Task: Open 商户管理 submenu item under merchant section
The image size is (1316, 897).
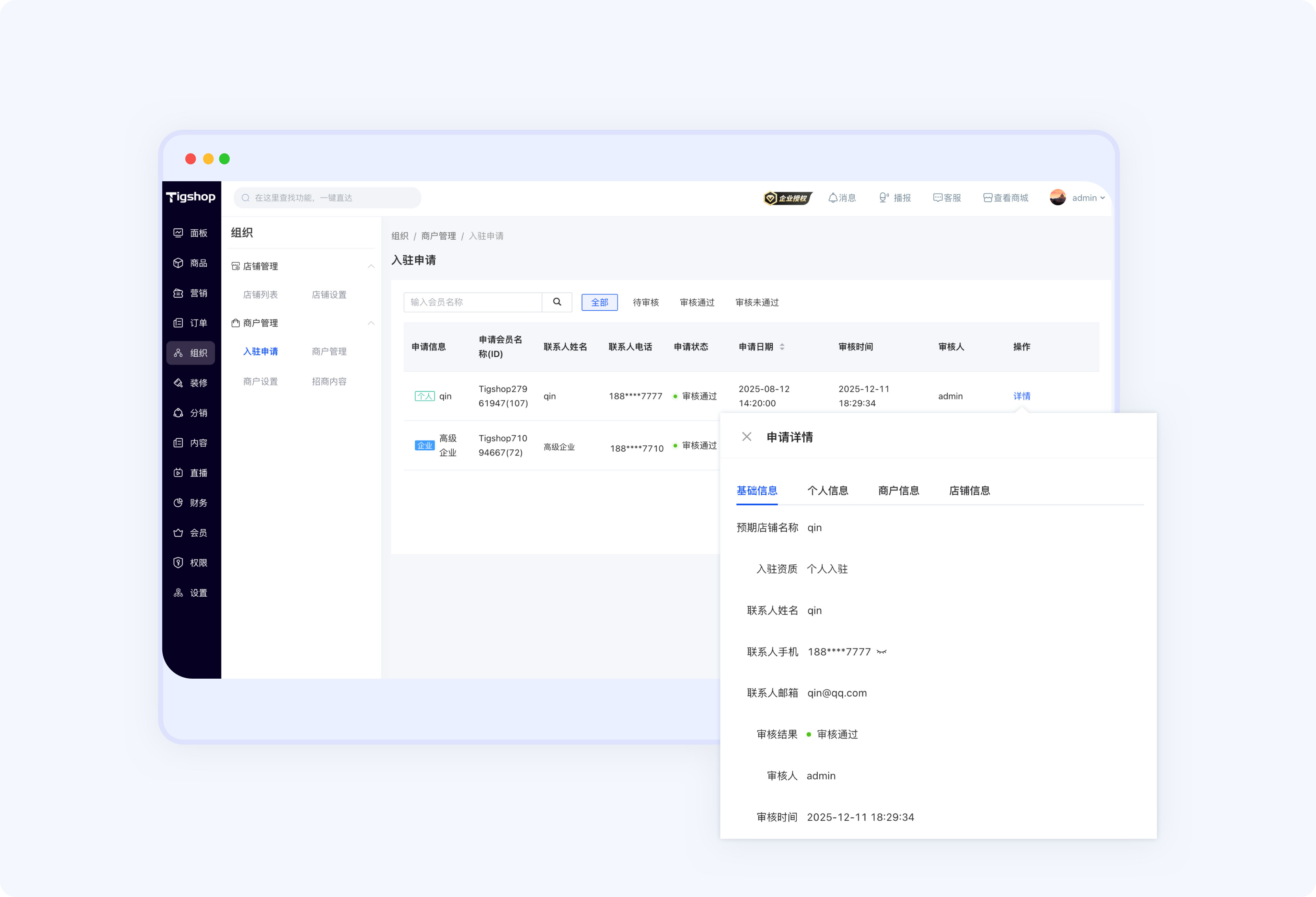Action: pyautogui.click(x=329, y=351)
